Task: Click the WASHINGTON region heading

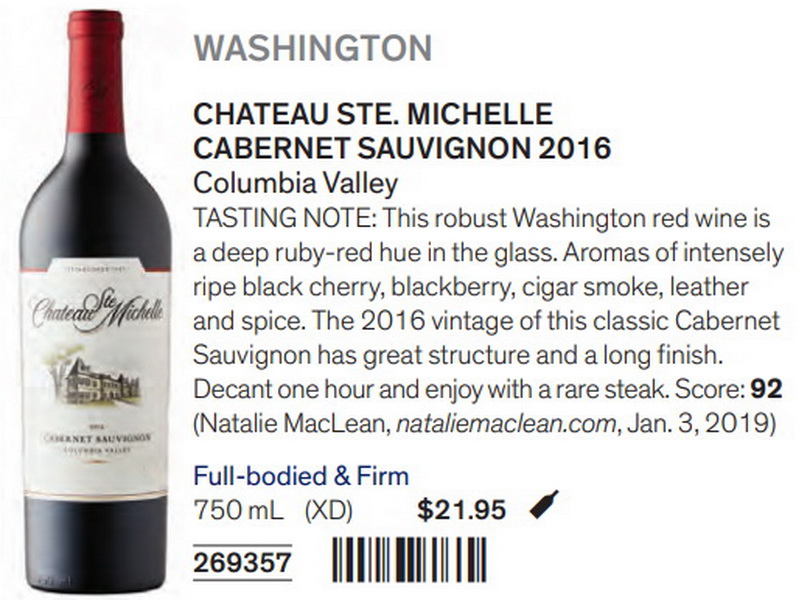Action: 313,48
